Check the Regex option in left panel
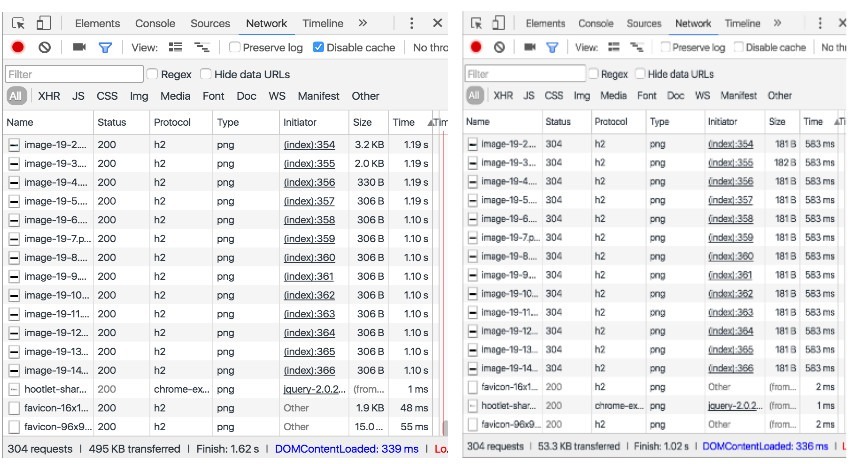The height and width of the screenshot is (464, 853). (153, 74)
